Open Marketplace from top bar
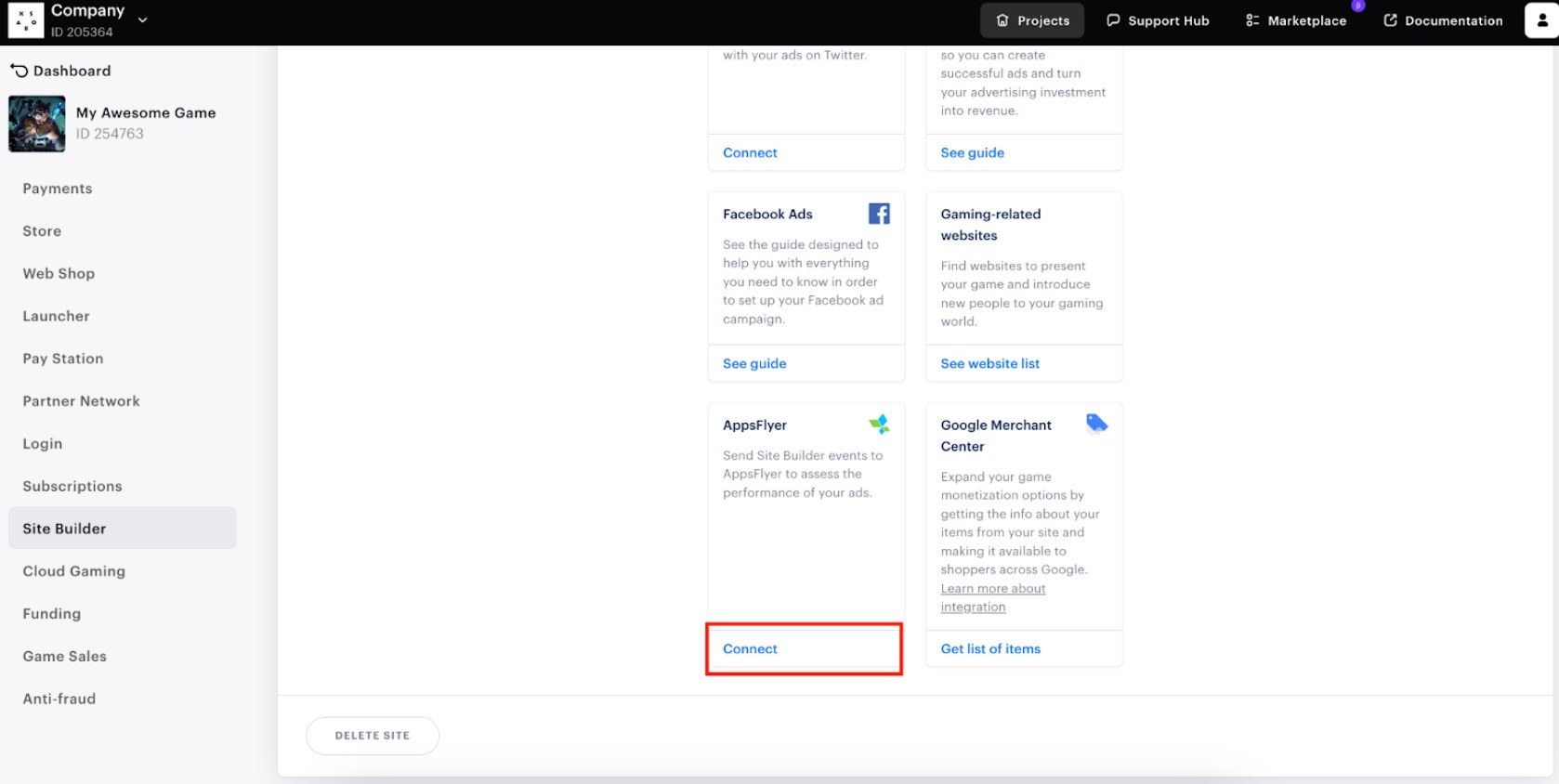Screen dimensions: 1559x784 tap(1295, 20)
